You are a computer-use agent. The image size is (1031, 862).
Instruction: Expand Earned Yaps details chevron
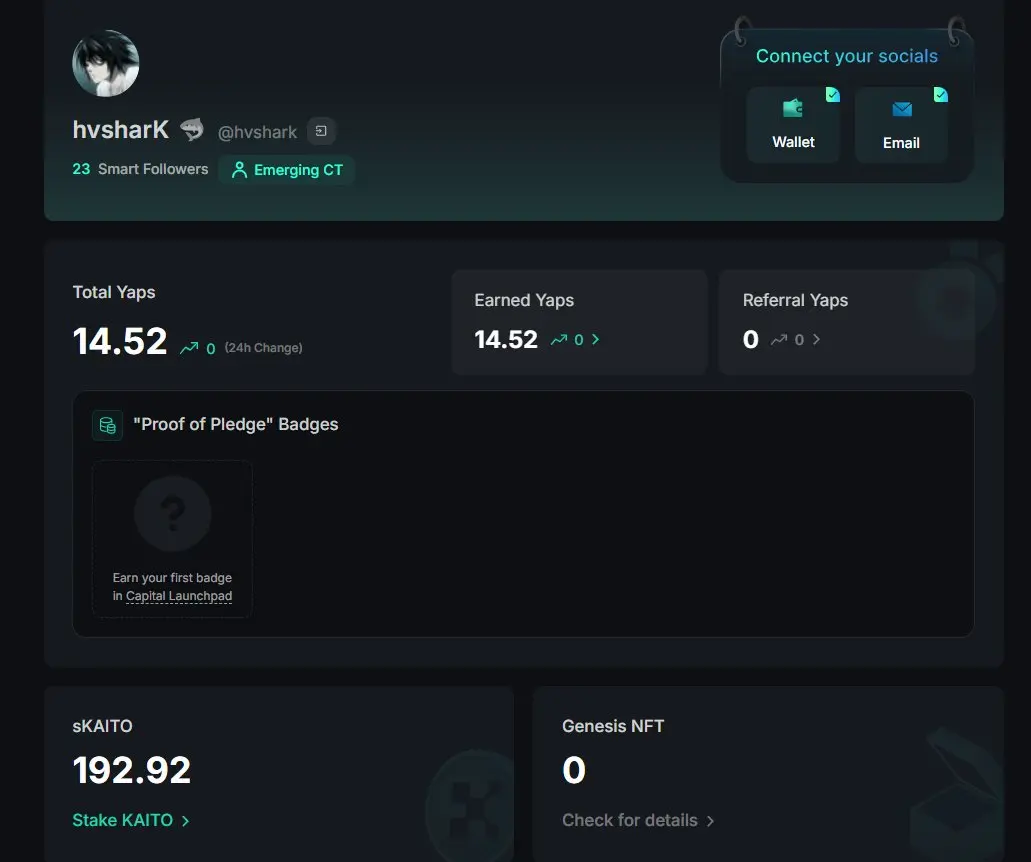pos(596,339)
